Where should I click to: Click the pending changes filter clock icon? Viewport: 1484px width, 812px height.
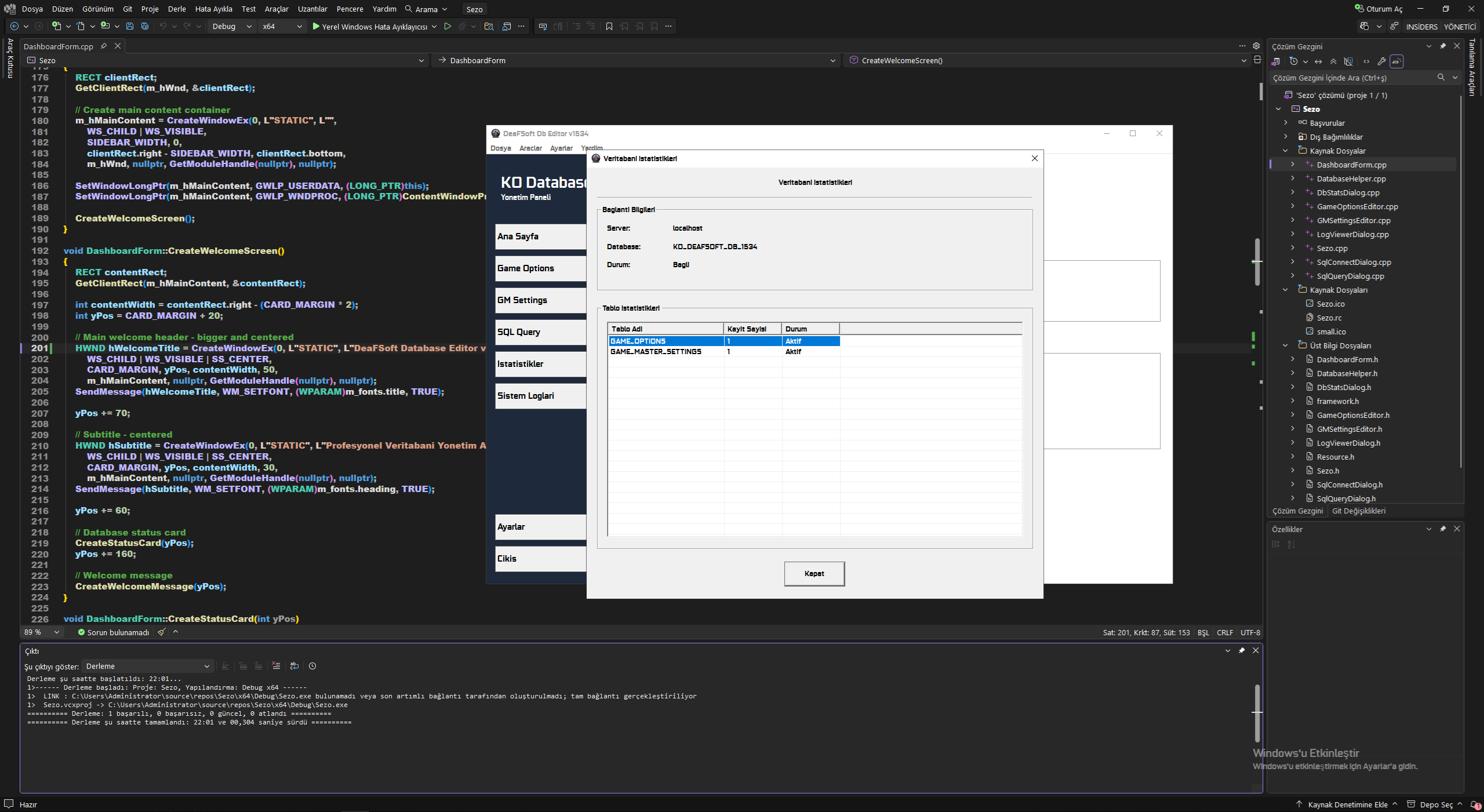[x=1293, y=61]
